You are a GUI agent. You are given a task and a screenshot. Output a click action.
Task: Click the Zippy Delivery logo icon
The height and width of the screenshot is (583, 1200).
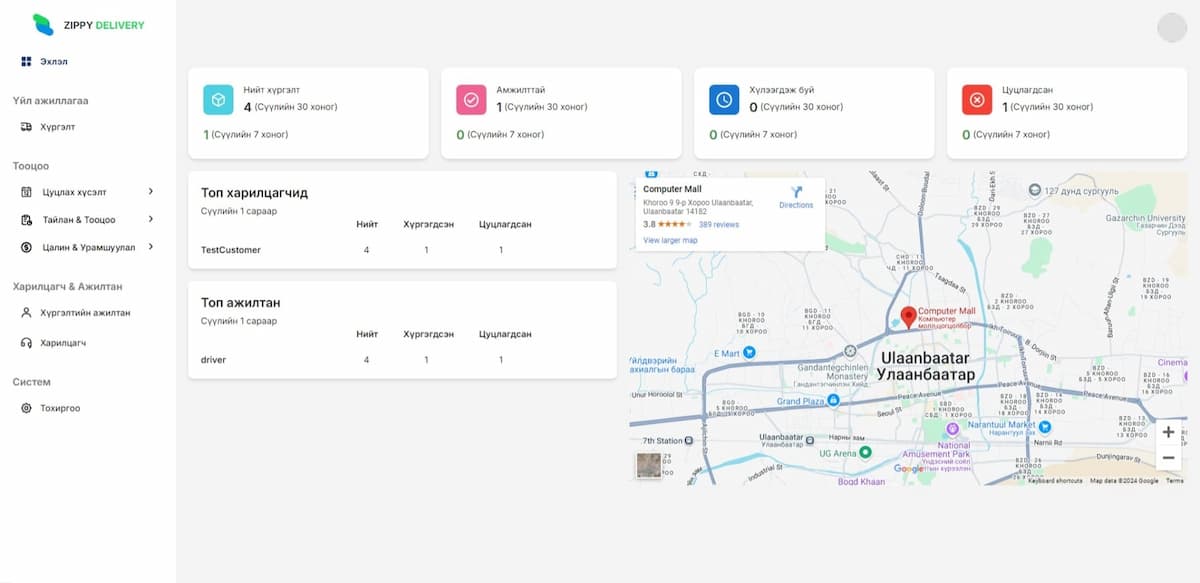[43, 25]
